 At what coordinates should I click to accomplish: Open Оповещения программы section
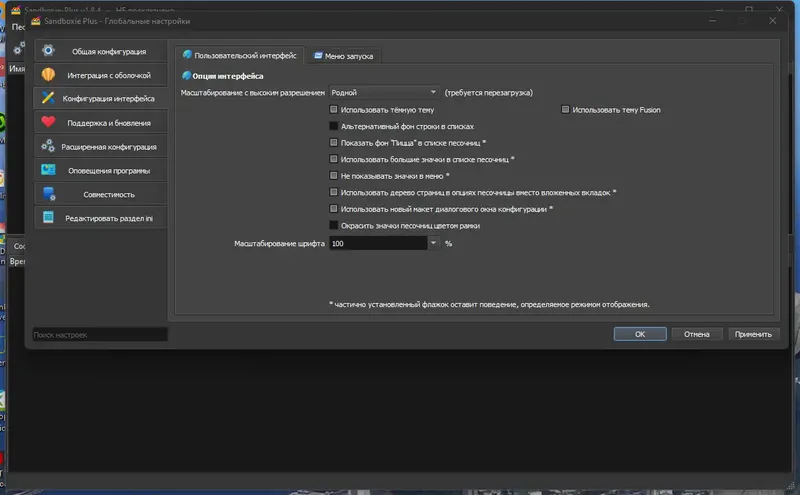tap(101, 170)
